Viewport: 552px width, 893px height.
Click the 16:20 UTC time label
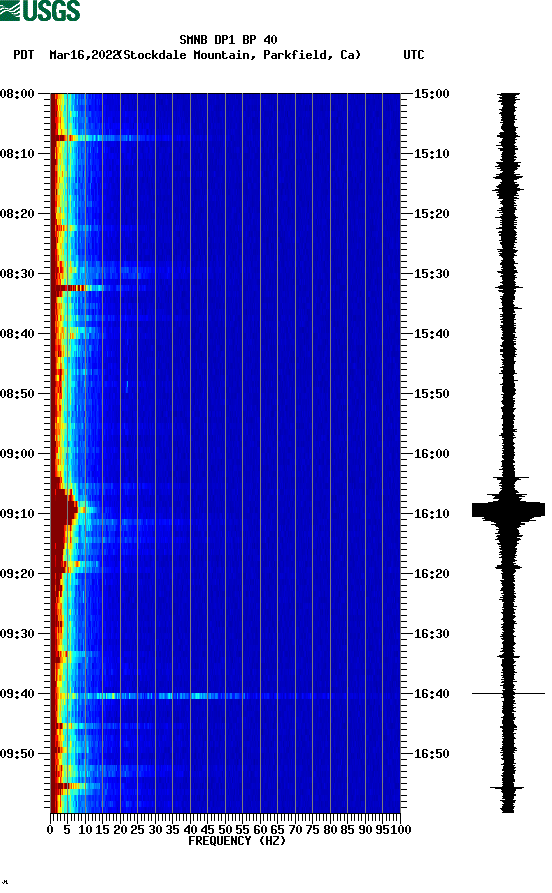point(431,574)
